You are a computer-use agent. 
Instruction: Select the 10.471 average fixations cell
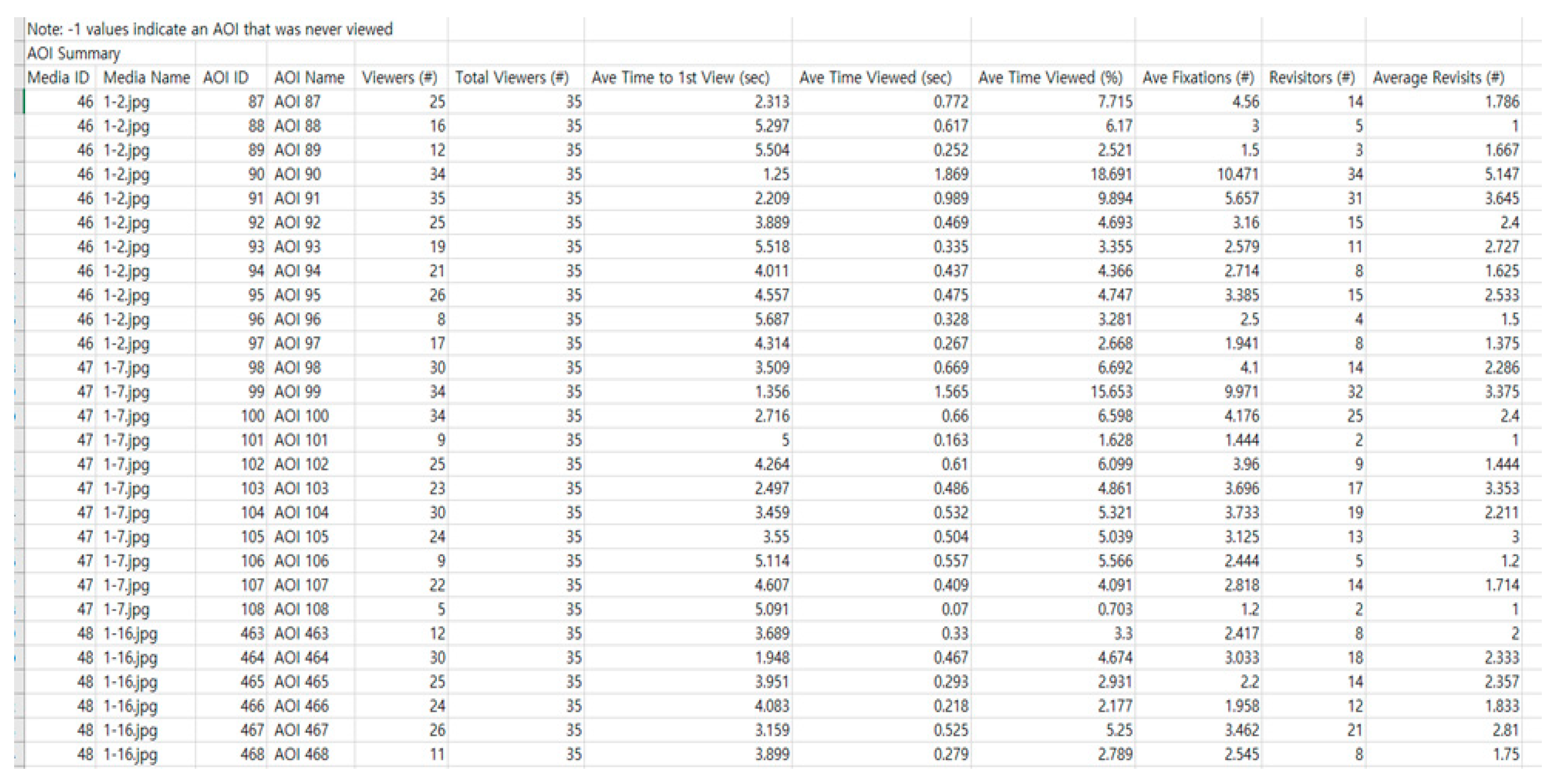(1238, 174)
